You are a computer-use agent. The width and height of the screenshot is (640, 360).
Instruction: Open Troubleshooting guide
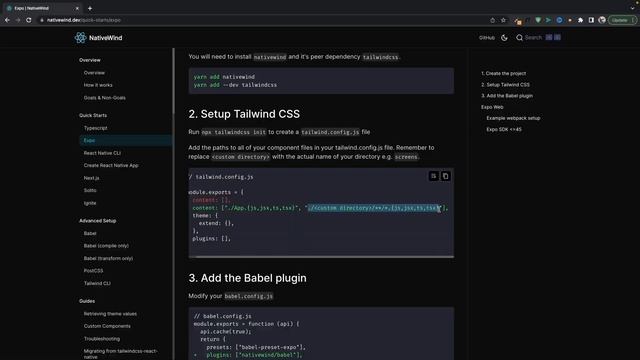[x=102, y=339]
